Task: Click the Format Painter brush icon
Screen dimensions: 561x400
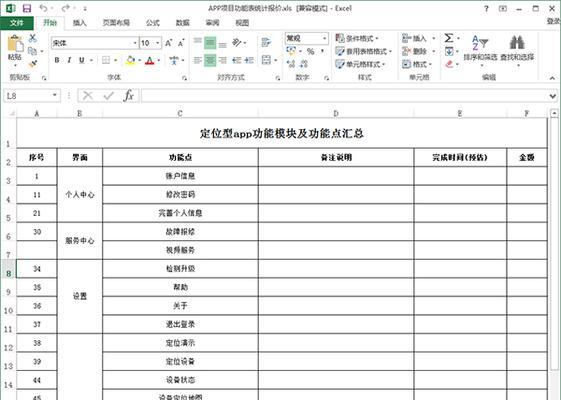Action: click(33, 64)
